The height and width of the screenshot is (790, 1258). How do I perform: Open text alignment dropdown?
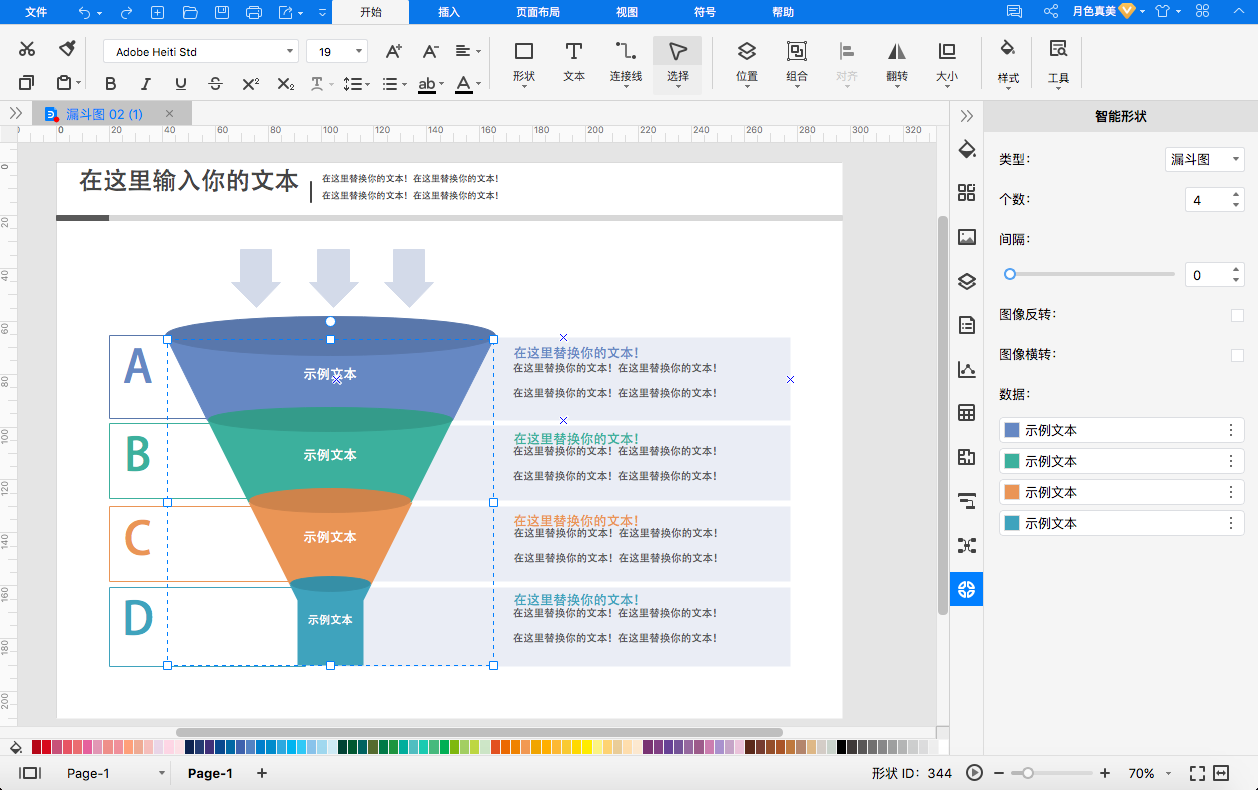click(x=468, y=51)
